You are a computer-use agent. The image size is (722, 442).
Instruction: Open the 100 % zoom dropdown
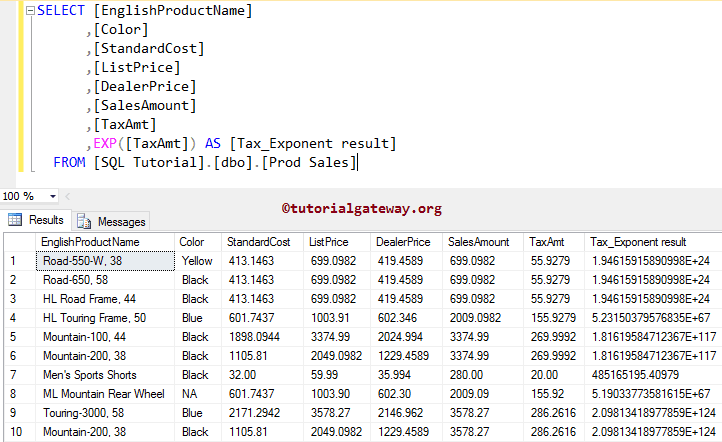pyautogui.click(x=53, y=197)
